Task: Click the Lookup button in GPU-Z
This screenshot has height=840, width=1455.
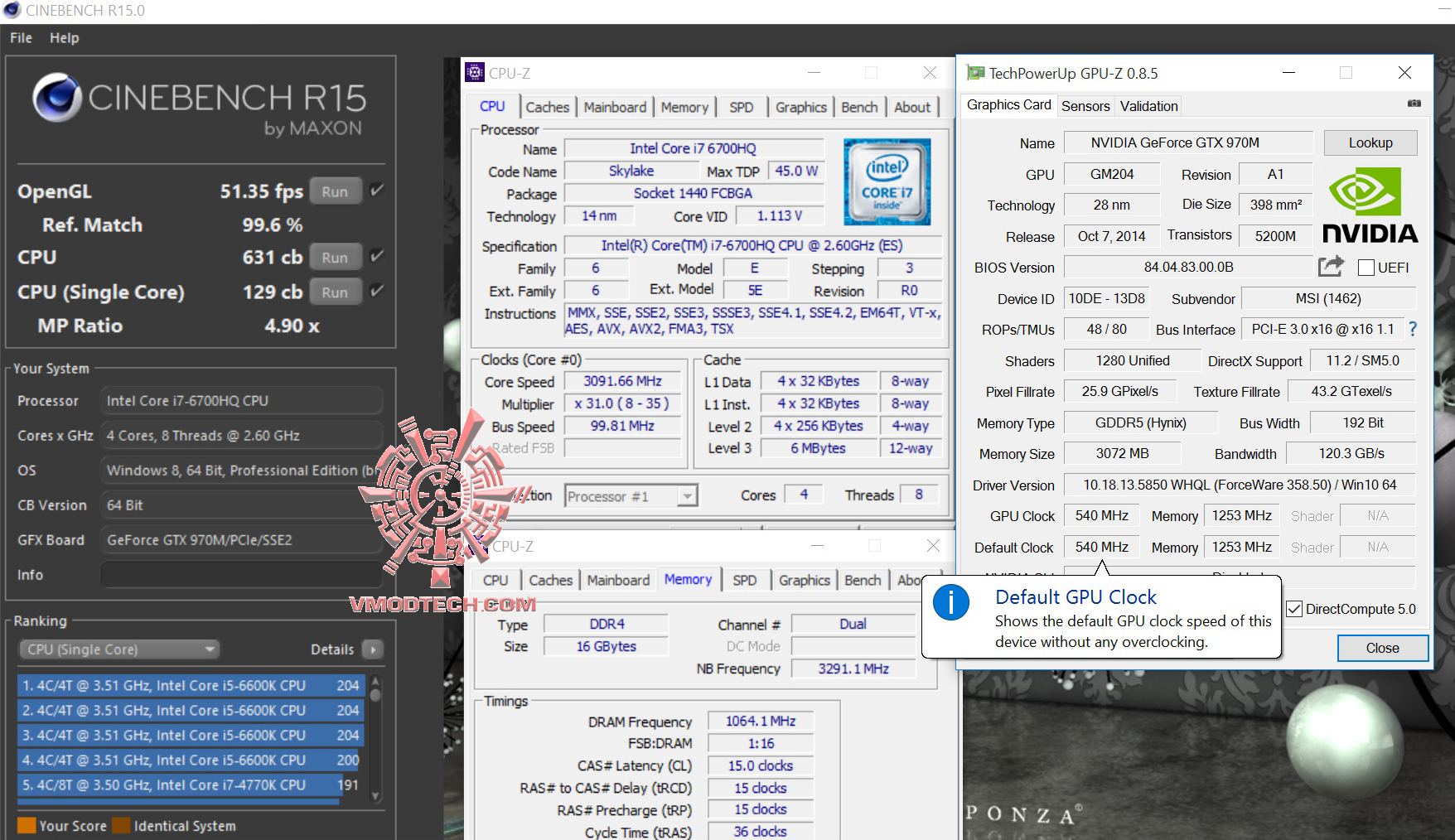Action: tap(1370, 142)
